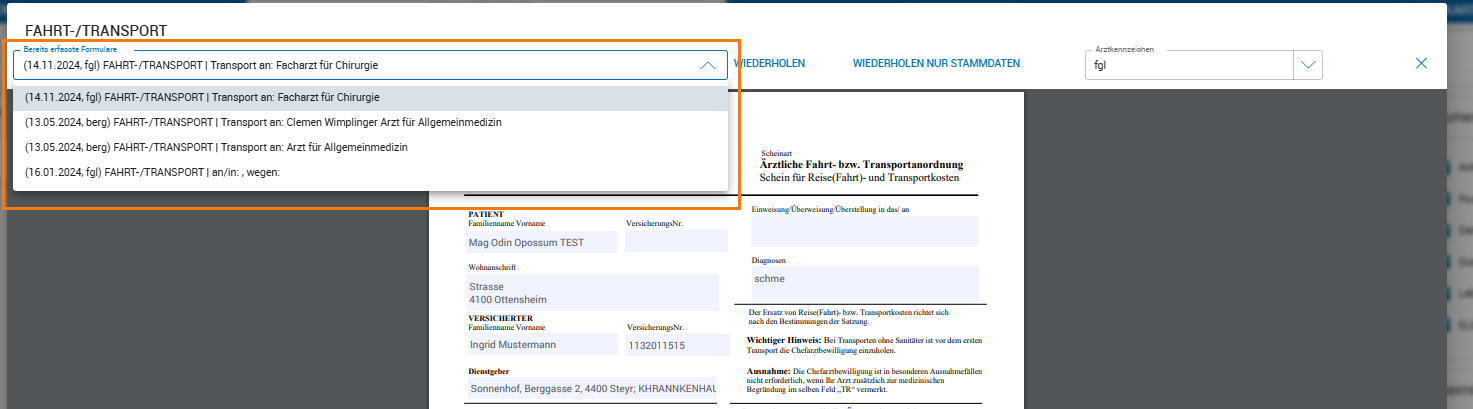Click the WIEDERHOLEN button
The width and height of the screenshot is (1473, 409).
coord(769,63)
